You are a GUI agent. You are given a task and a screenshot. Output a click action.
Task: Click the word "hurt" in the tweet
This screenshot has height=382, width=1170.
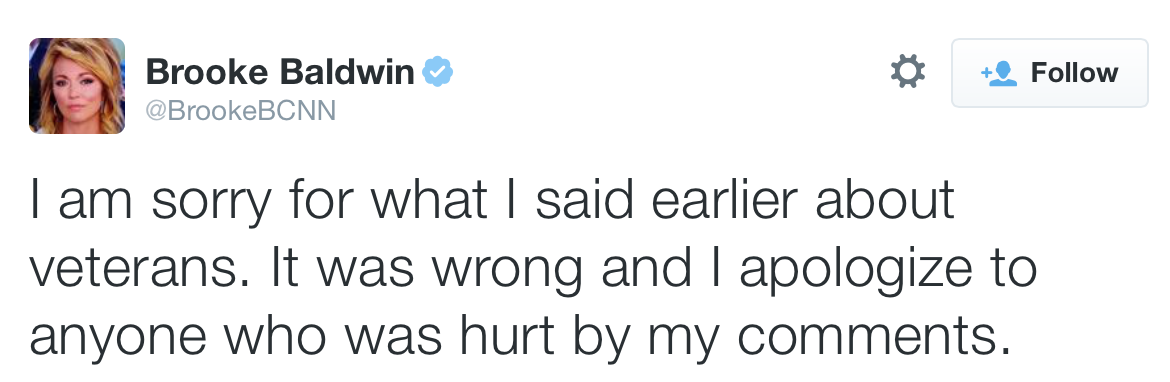click(507, 334)
